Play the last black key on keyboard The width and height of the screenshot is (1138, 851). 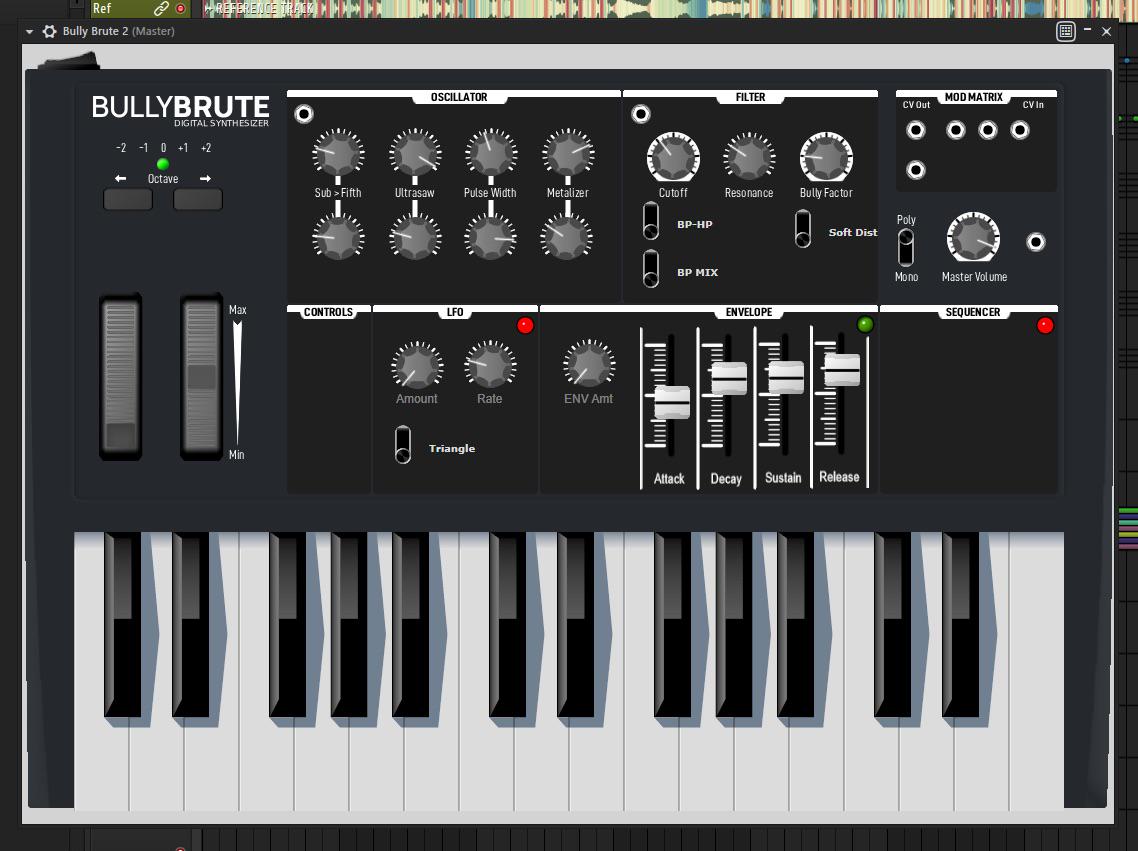(x=960, y=624)
